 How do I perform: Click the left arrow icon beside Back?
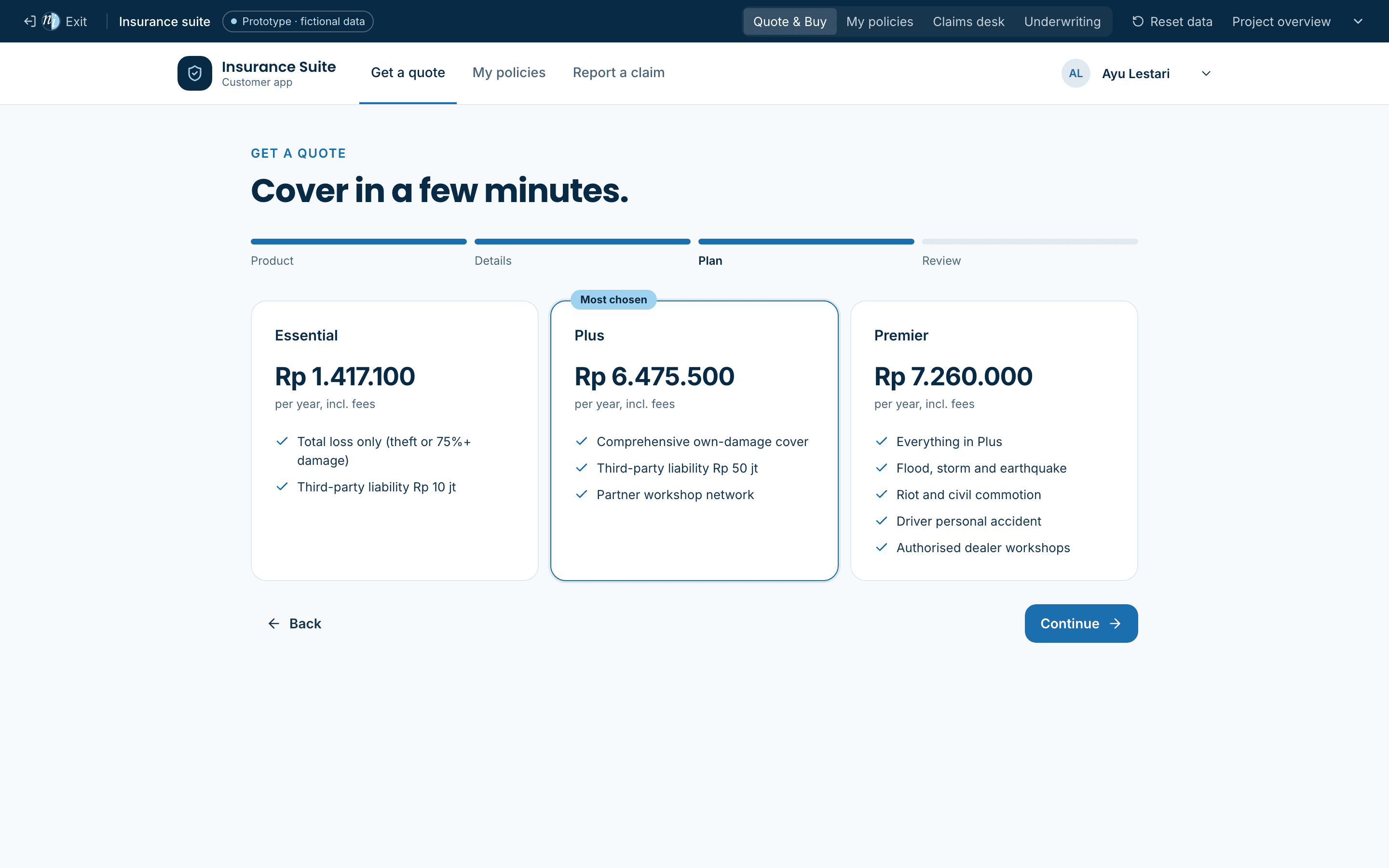pos(274,624)
